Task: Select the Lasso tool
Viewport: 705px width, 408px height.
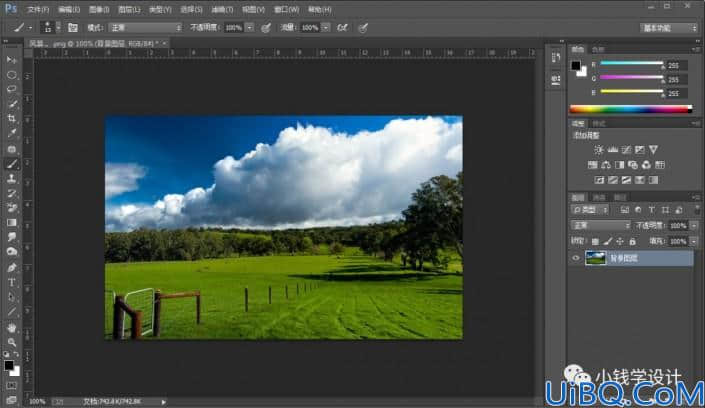Action: coord(12,90)
